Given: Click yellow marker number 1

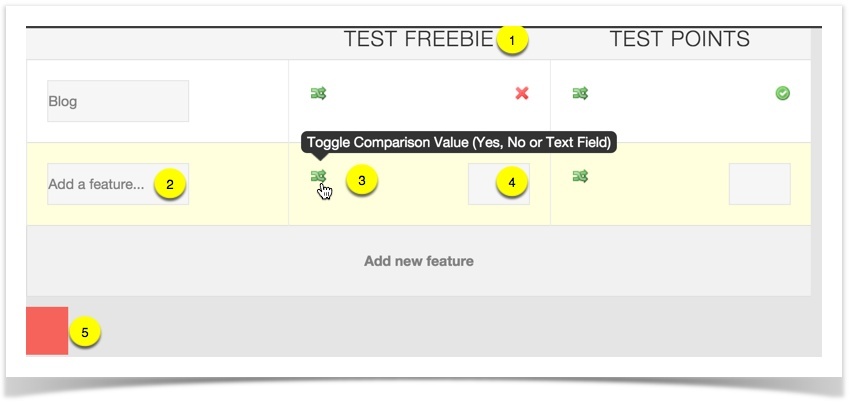Looking at the screenshot, I should [512, 40].
